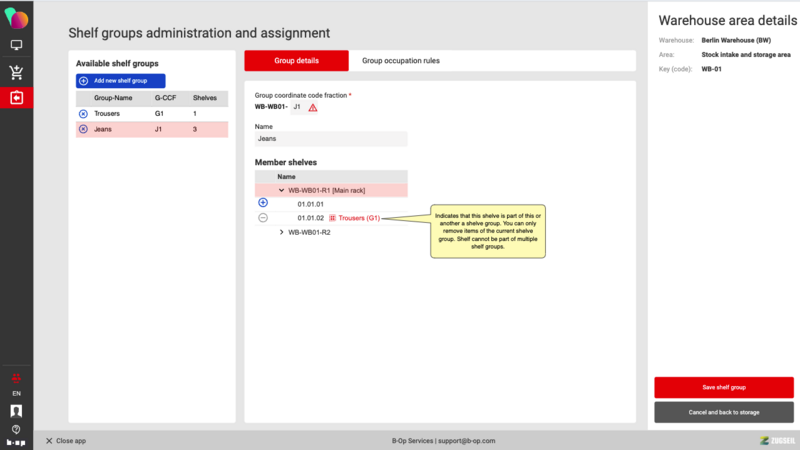The height and width of the screenshot is (450, 800).
Task: Select the red stock intake sidebar icon
Action: pos(16,97)
